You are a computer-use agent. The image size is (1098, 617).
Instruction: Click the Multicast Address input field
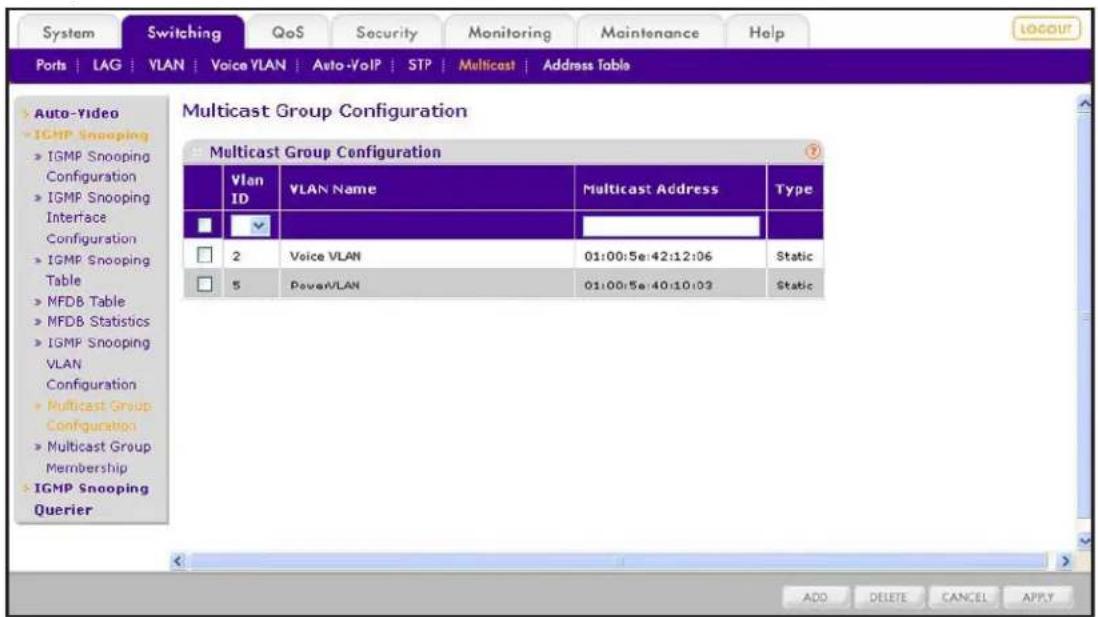[x=671, y=226]
